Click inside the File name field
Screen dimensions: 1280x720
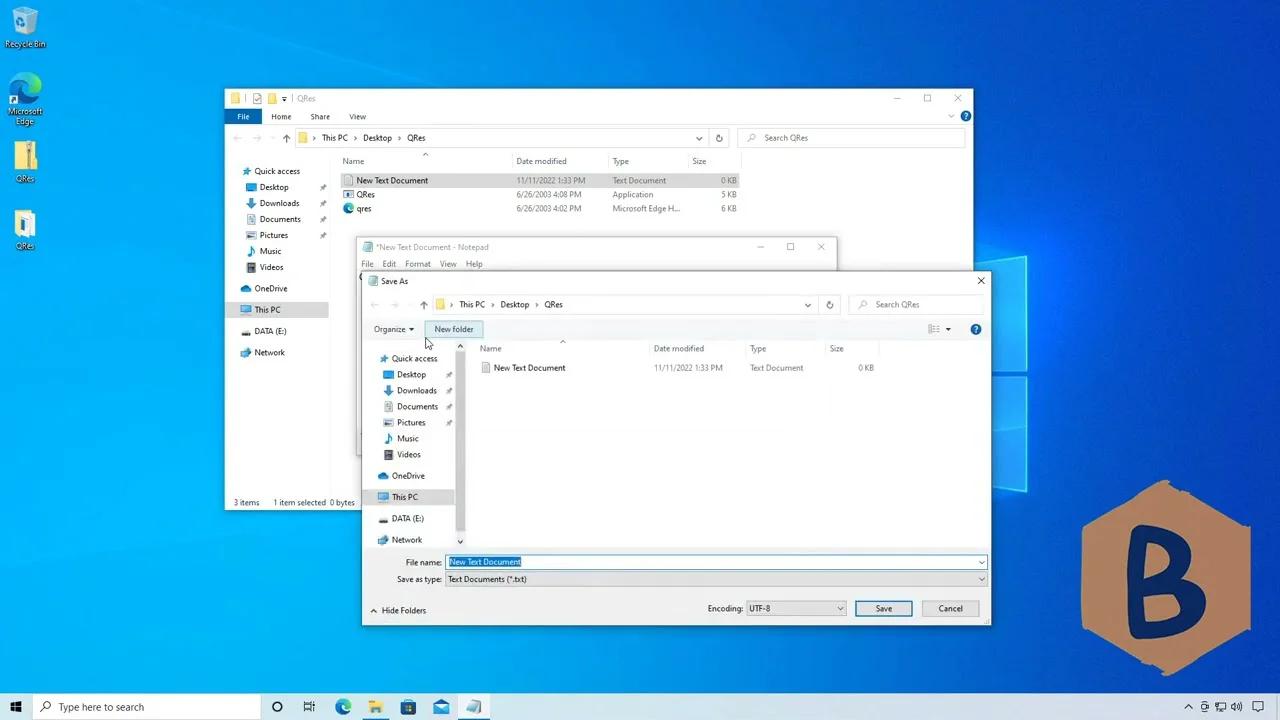700,561
